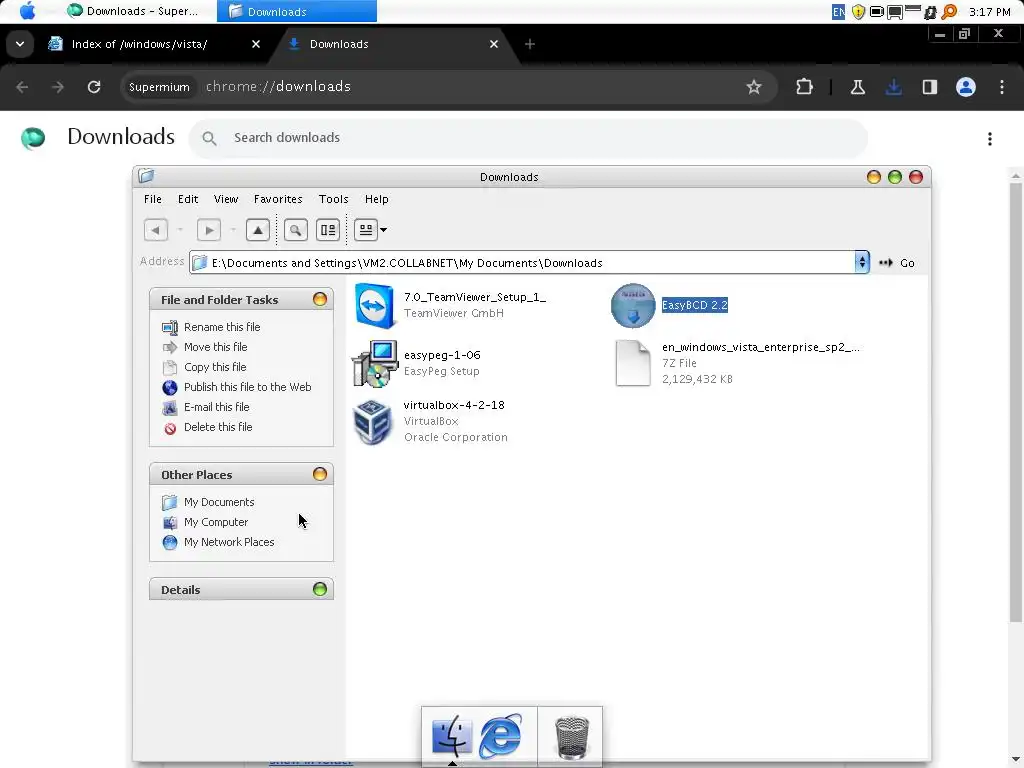The image size is (1024, 768).
Task: Click the EN language indicator
Action: tap(838, 11)
